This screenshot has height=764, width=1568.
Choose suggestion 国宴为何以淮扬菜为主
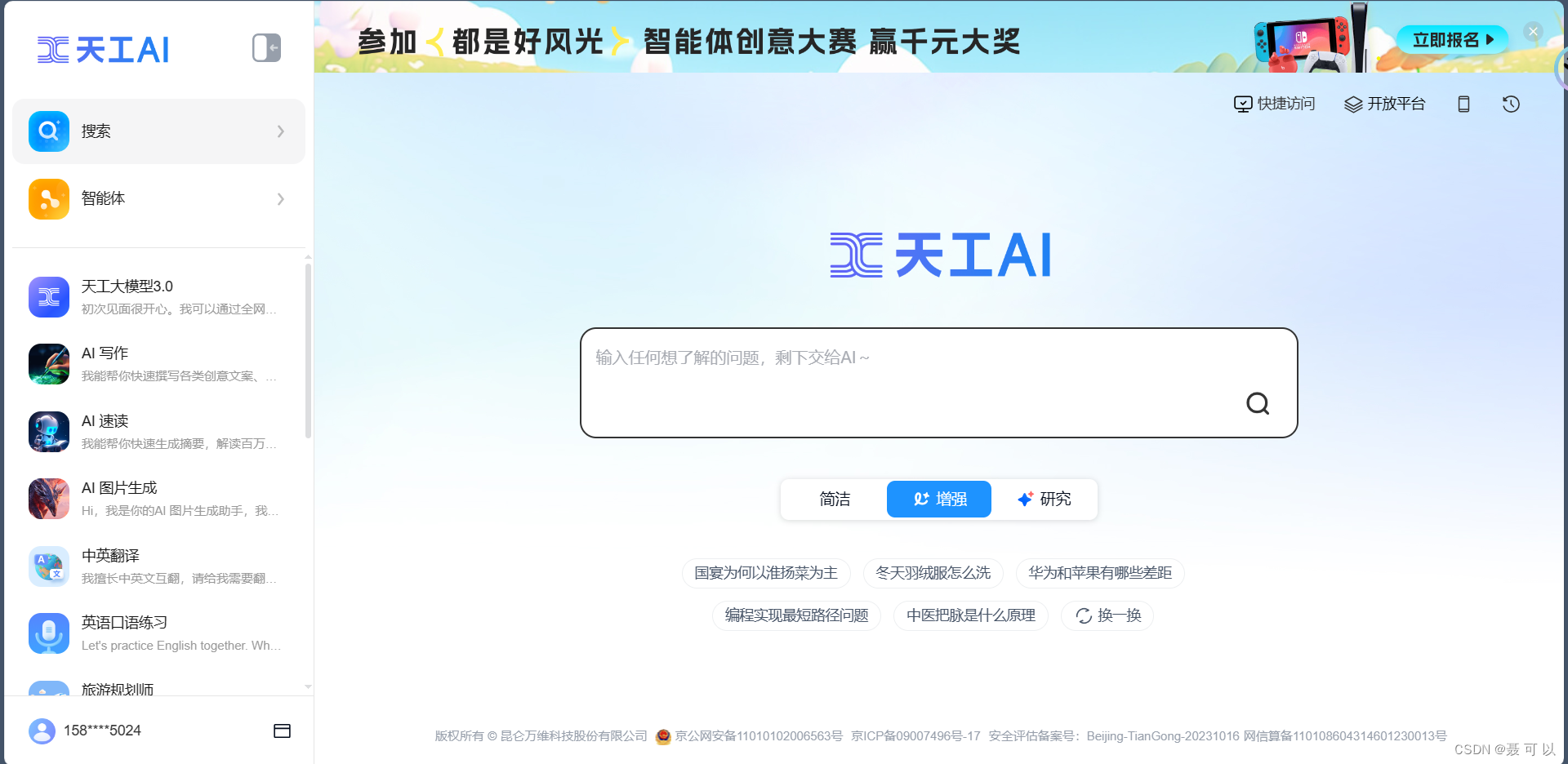pyautogui.click(x=766, y=573)
